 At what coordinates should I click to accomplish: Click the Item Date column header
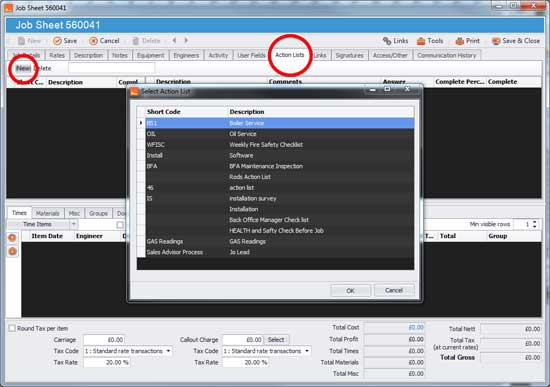(x=47, y=236)
